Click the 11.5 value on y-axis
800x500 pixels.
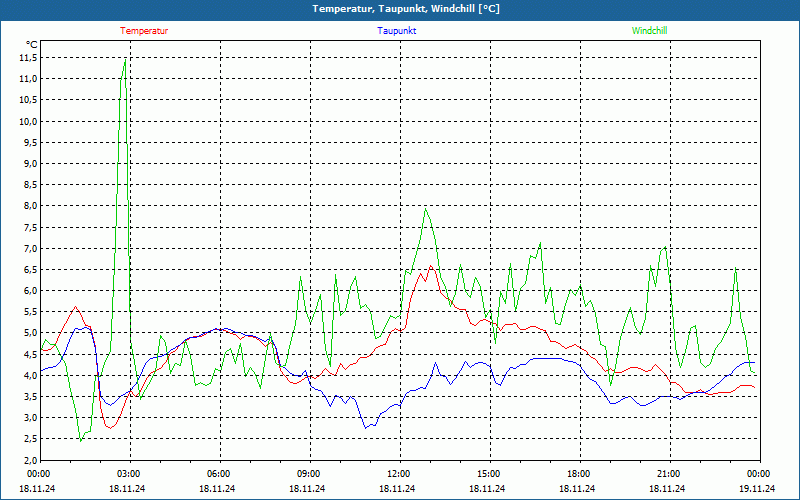tap(28, 57)
